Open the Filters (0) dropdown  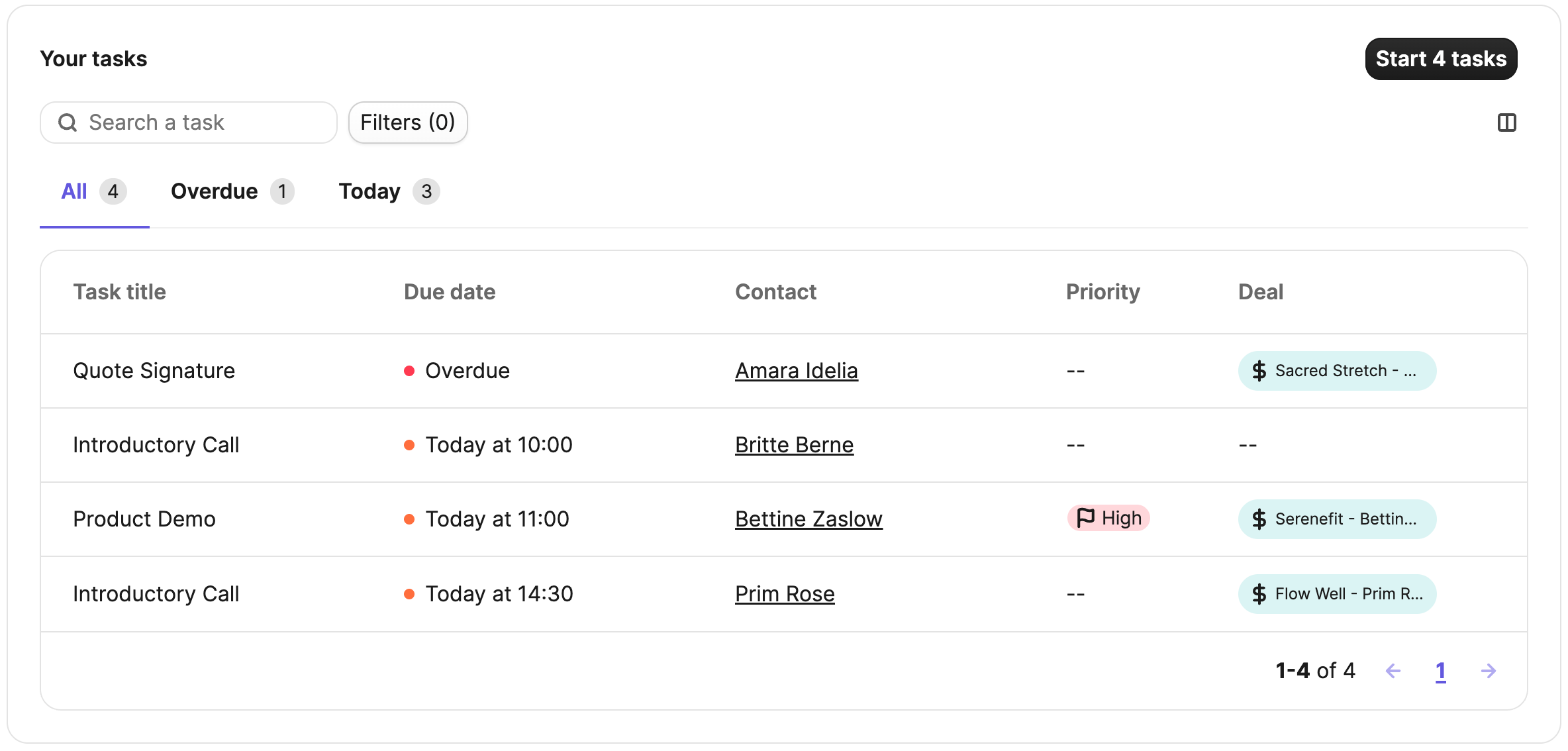[x=408, y=123]
